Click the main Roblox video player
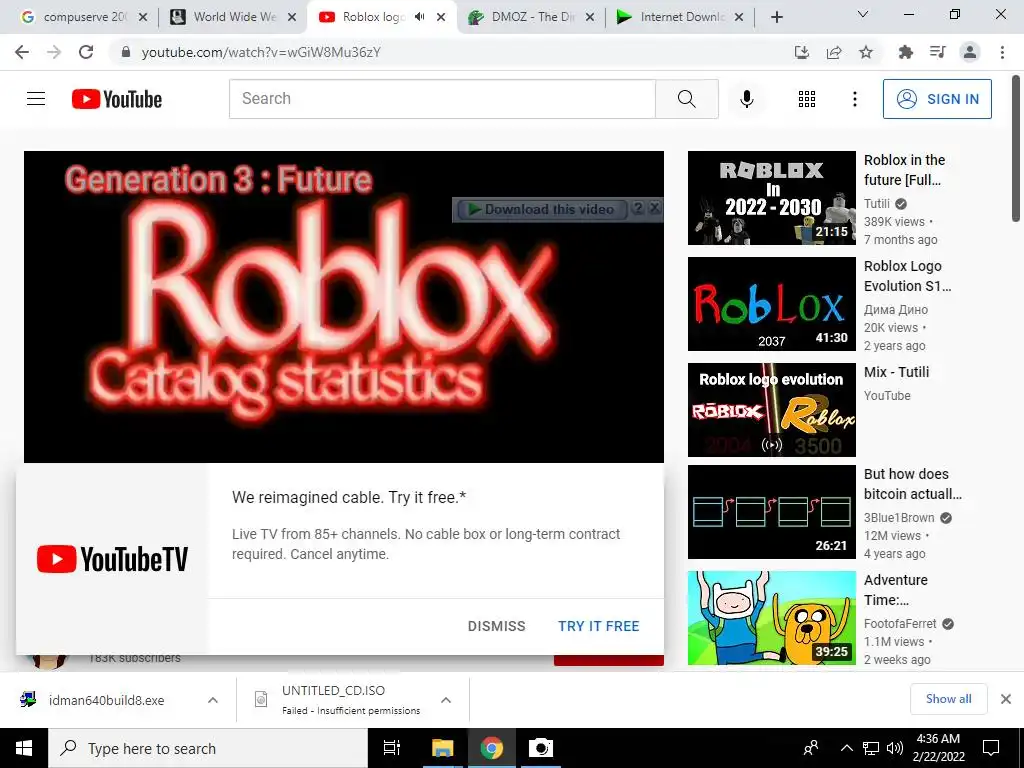Screen dimensions: 1024x768 344,307
